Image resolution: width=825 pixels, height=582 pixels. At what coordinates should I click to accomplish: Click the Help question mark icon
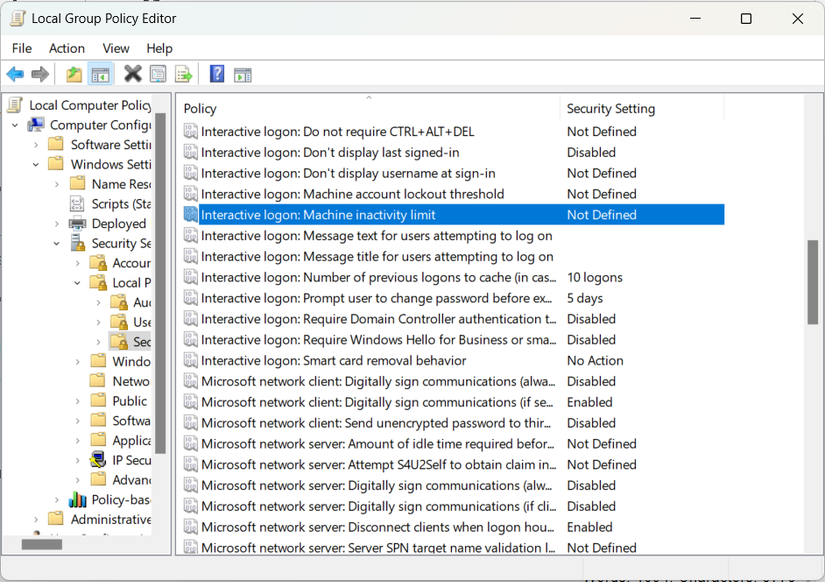[x=215, y=73]
